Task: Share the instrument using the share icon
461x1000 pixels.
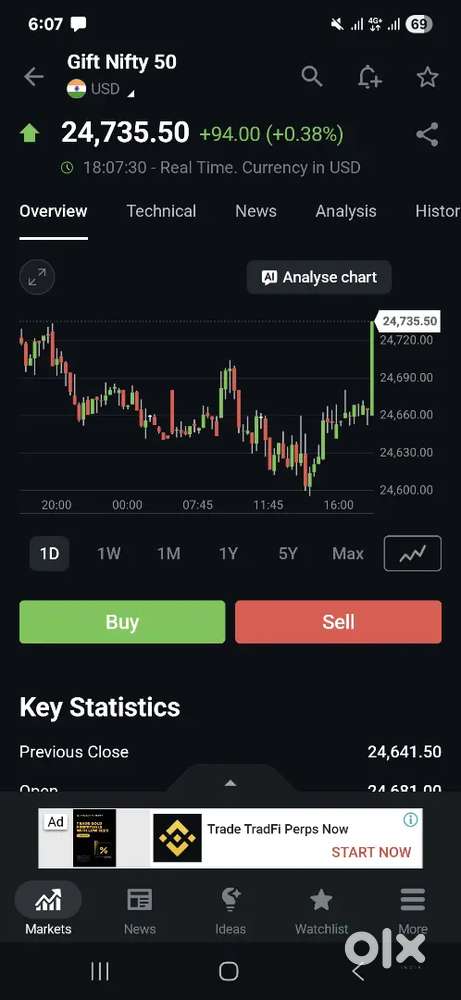Action: pos(427,135)
